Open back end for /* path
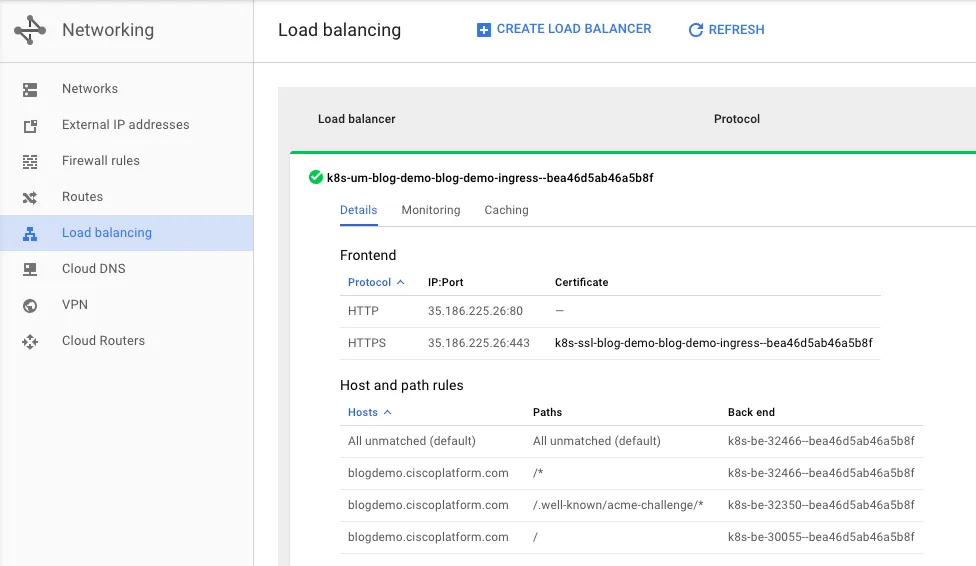The width and height of the screenshot is (976, 566). click(x=821, y=473)
